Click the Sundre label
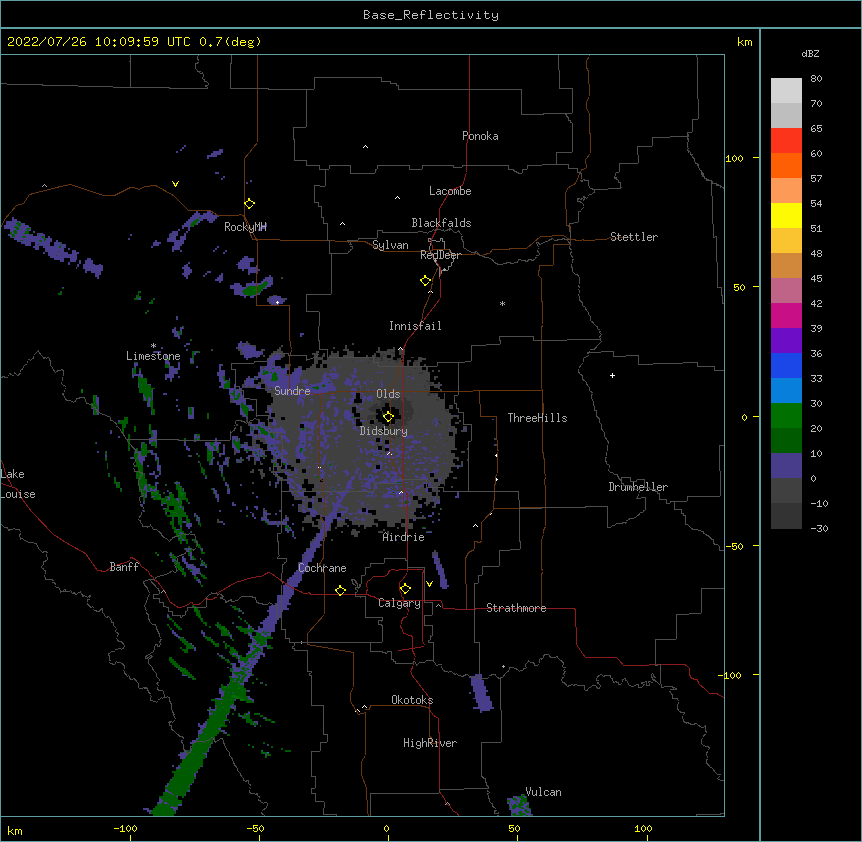The width and height of the screenshot is (862, 842). pos(292,391)
